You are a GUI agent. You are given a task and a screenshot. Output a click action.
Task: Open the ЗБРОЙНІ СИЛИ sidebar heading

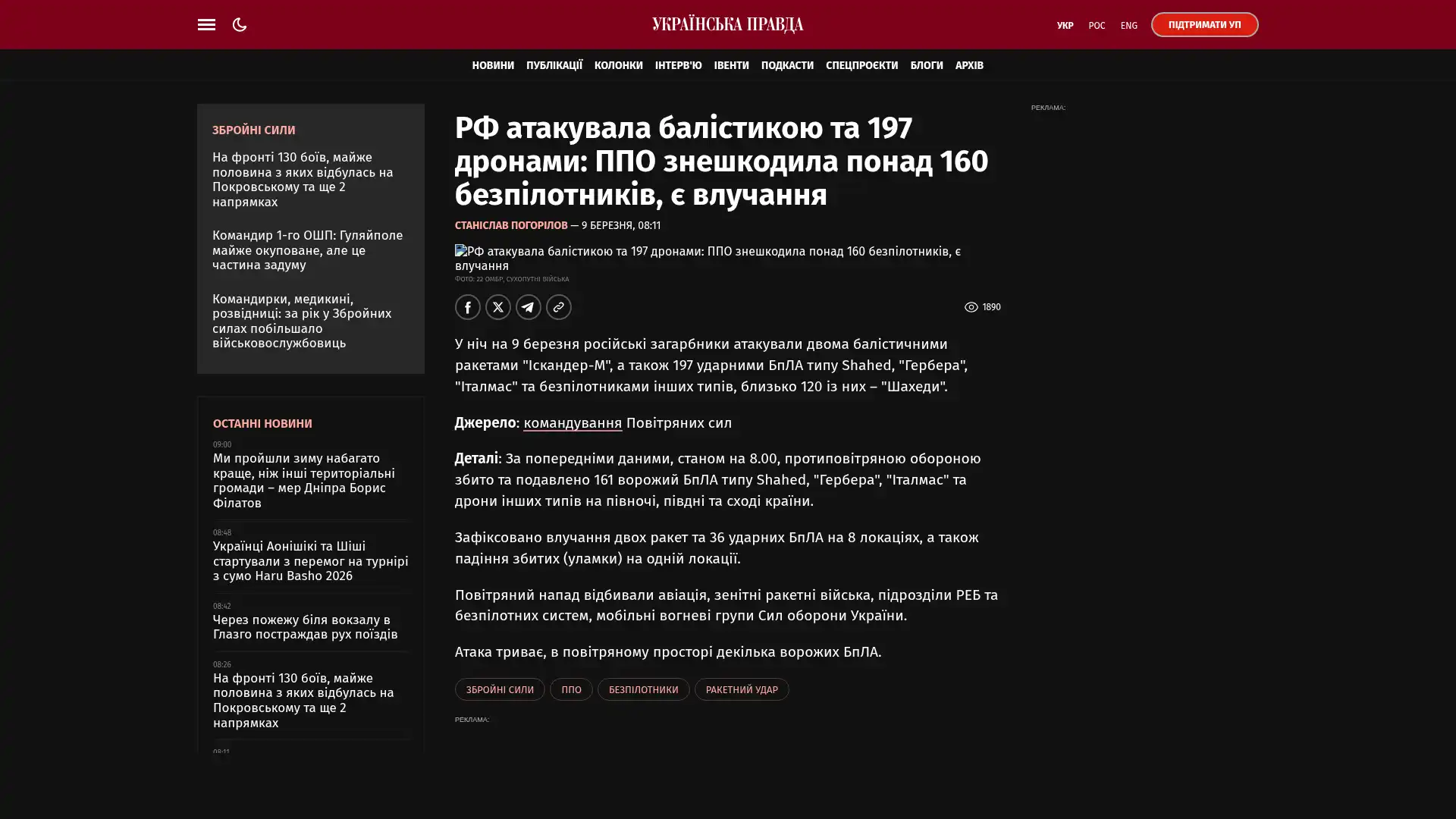pyautogui.click(x=253, y=130)
